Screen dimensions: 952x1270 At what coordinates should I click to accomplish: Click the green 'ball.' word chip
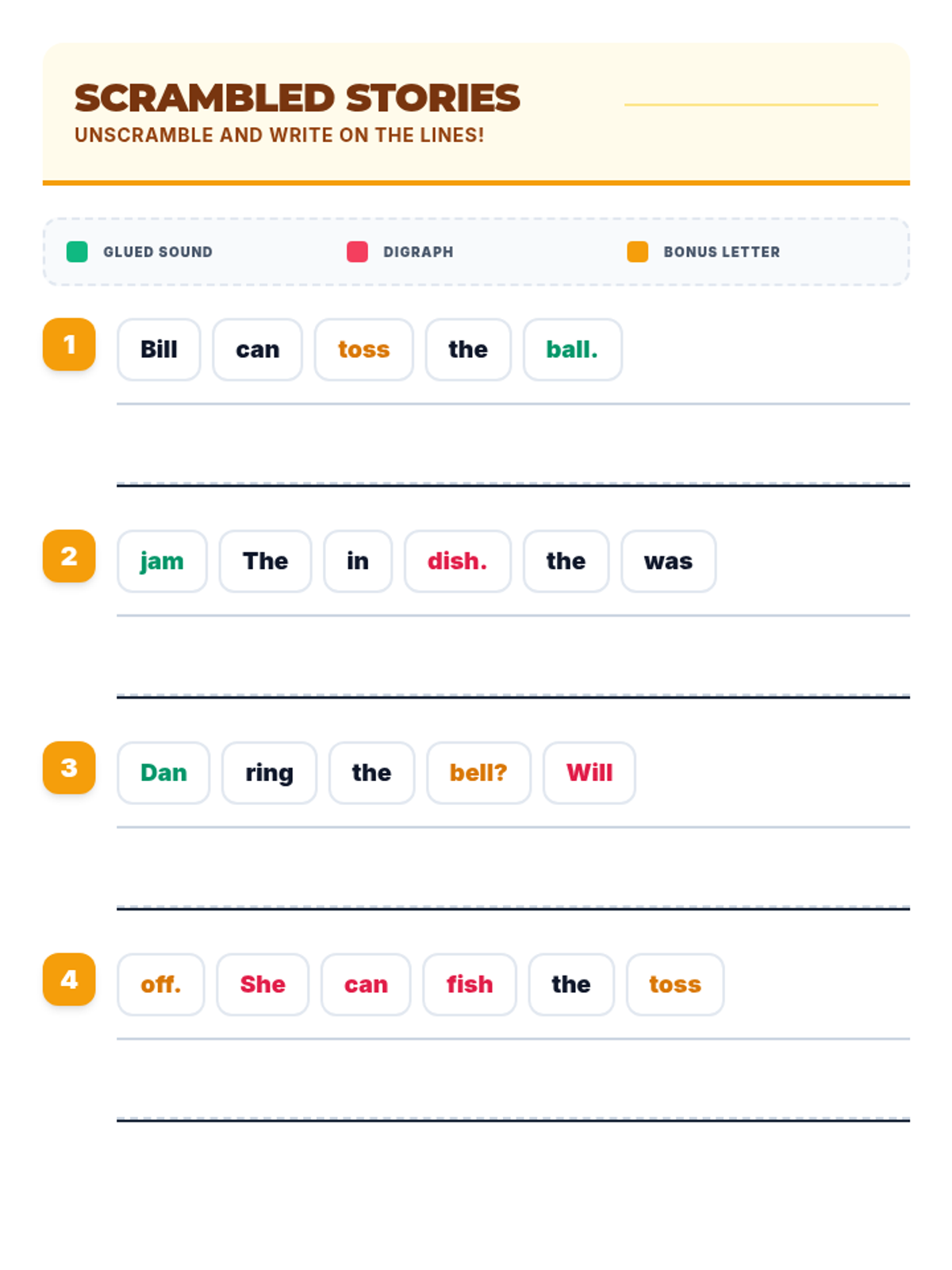tap(573, 349)
